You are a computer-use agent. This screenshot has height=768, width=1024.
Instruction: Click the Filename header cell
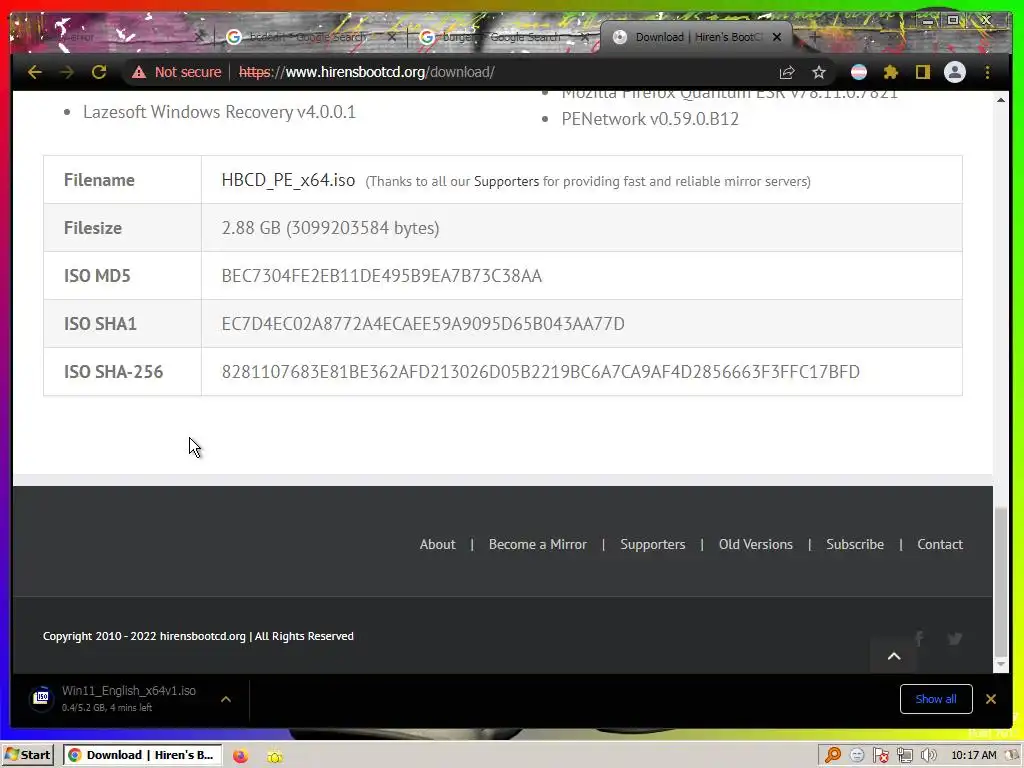point(122,180)
